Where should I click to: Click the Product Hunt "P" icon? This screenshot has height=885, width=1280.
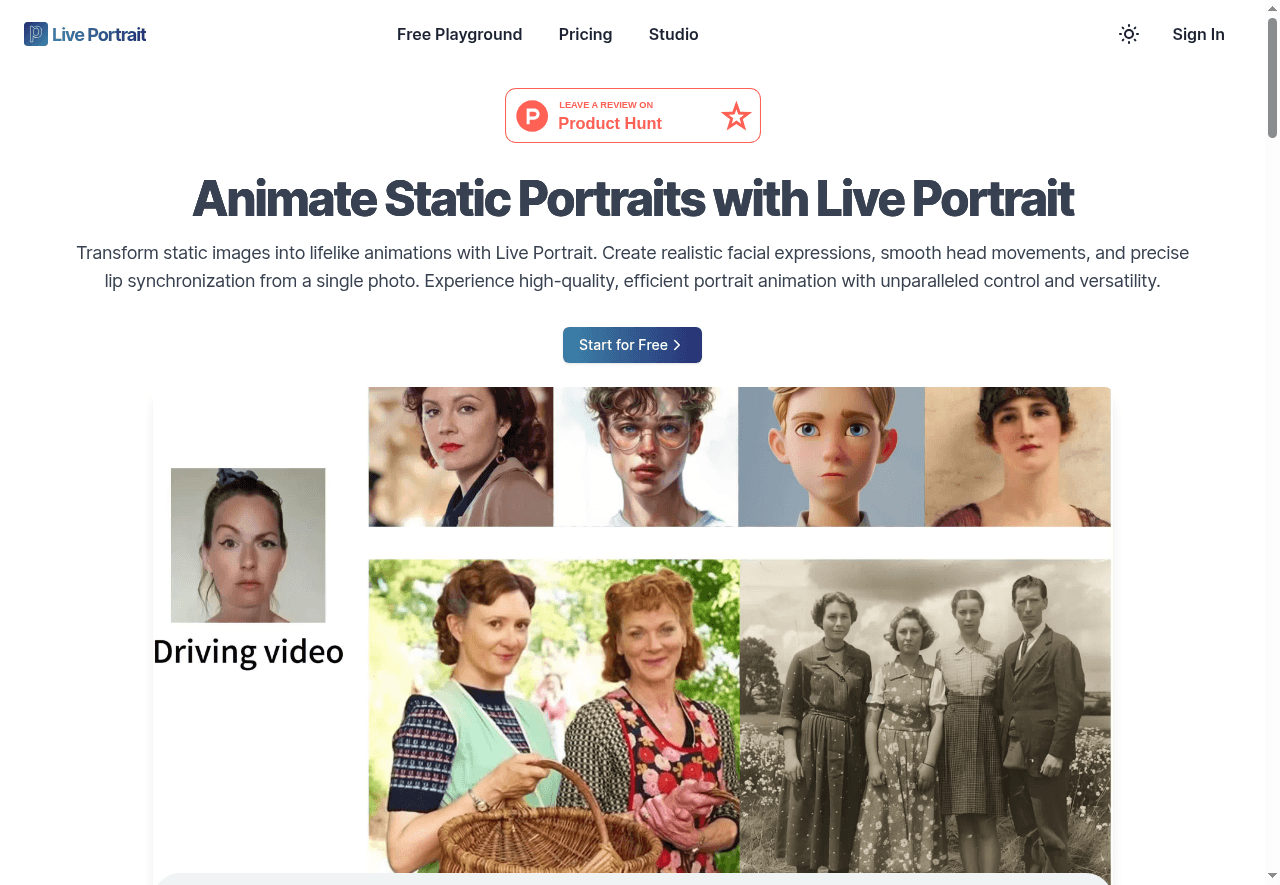coord(530,115)
